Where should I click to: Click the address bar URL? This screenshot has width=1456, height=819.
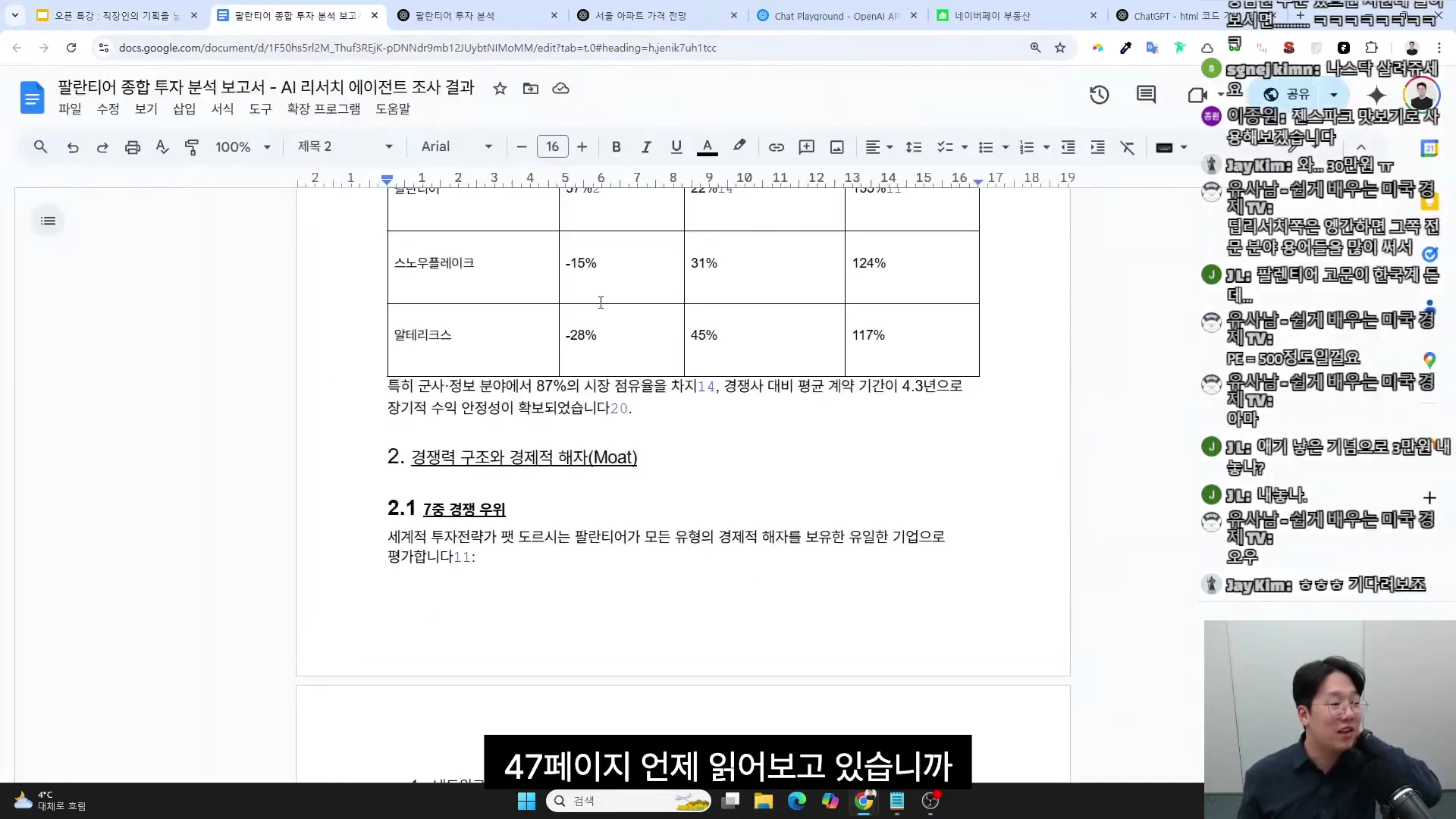tap(417, 48)
